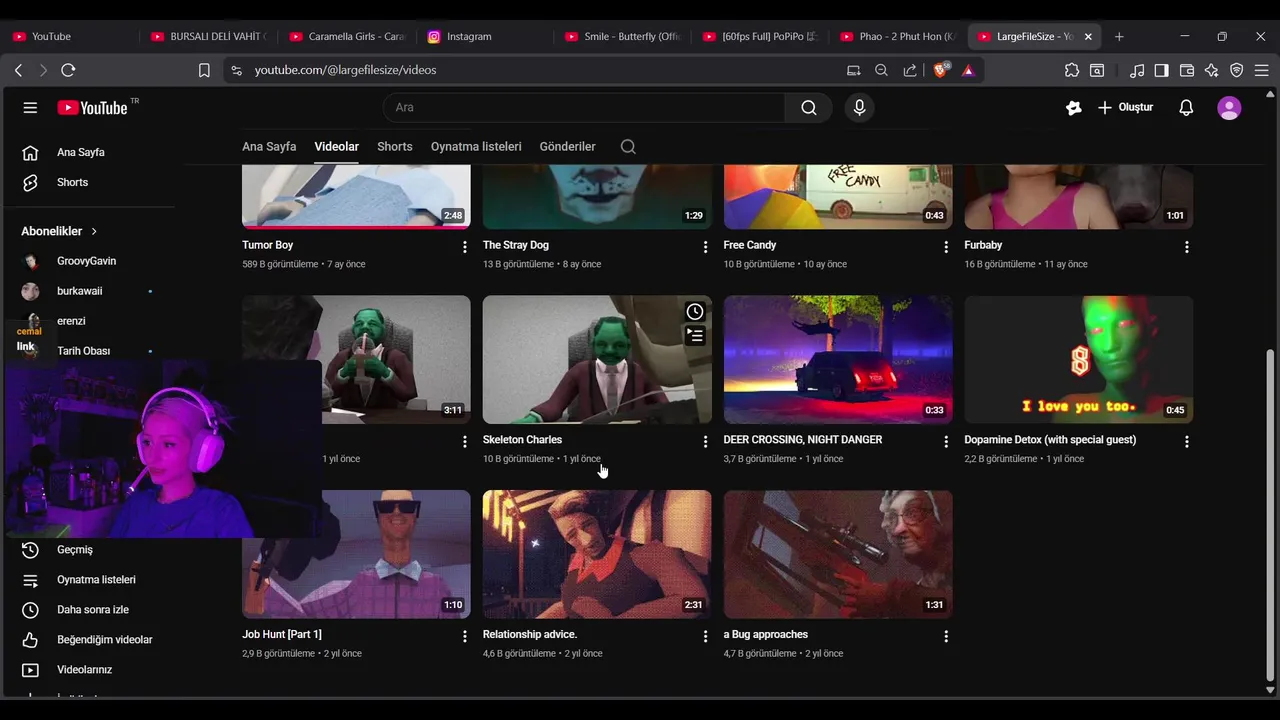Image resolution: width=1280 pixels, height=720 pixels.
Task: Open options menu for Job Hunt [Part 1]
Action: tap(464, 636)
